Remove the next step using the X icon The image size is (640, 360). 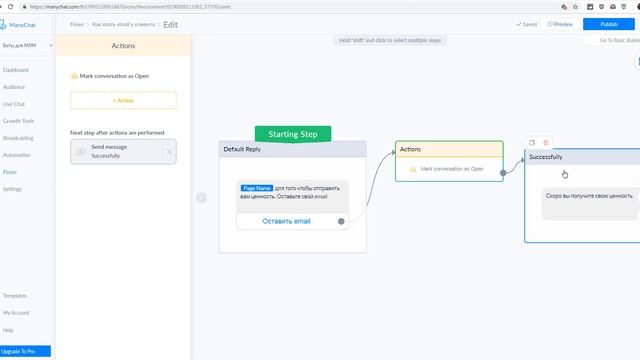169,151
